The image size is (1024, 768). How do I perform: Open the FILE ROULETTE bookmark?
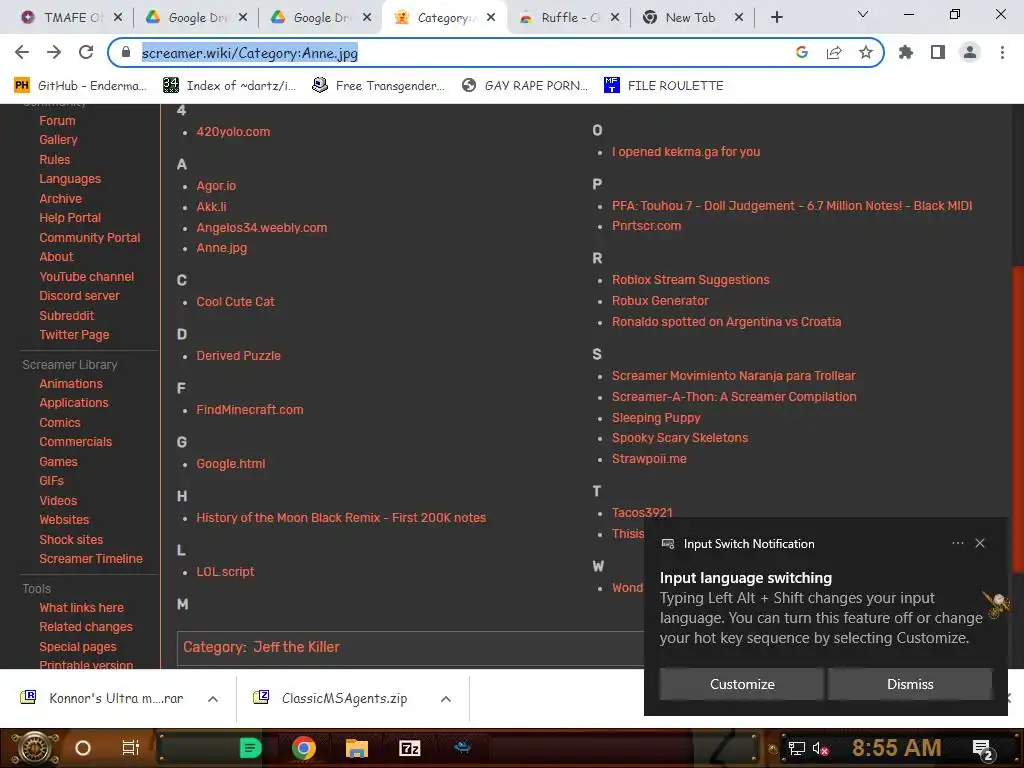(x=664, y=86)
